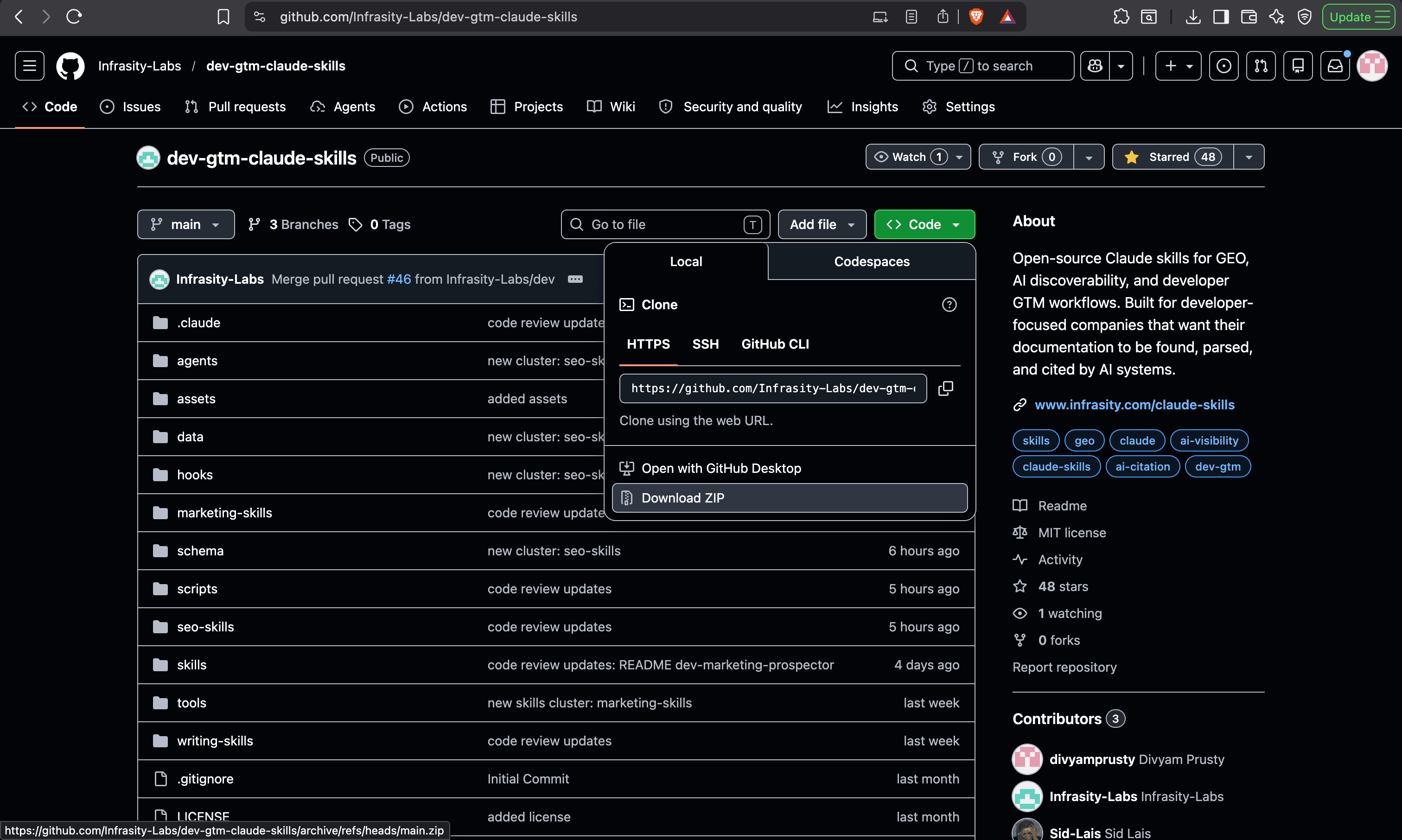Click the browser Update button
Screen dimensions: 1402x840
point(1358,17)
